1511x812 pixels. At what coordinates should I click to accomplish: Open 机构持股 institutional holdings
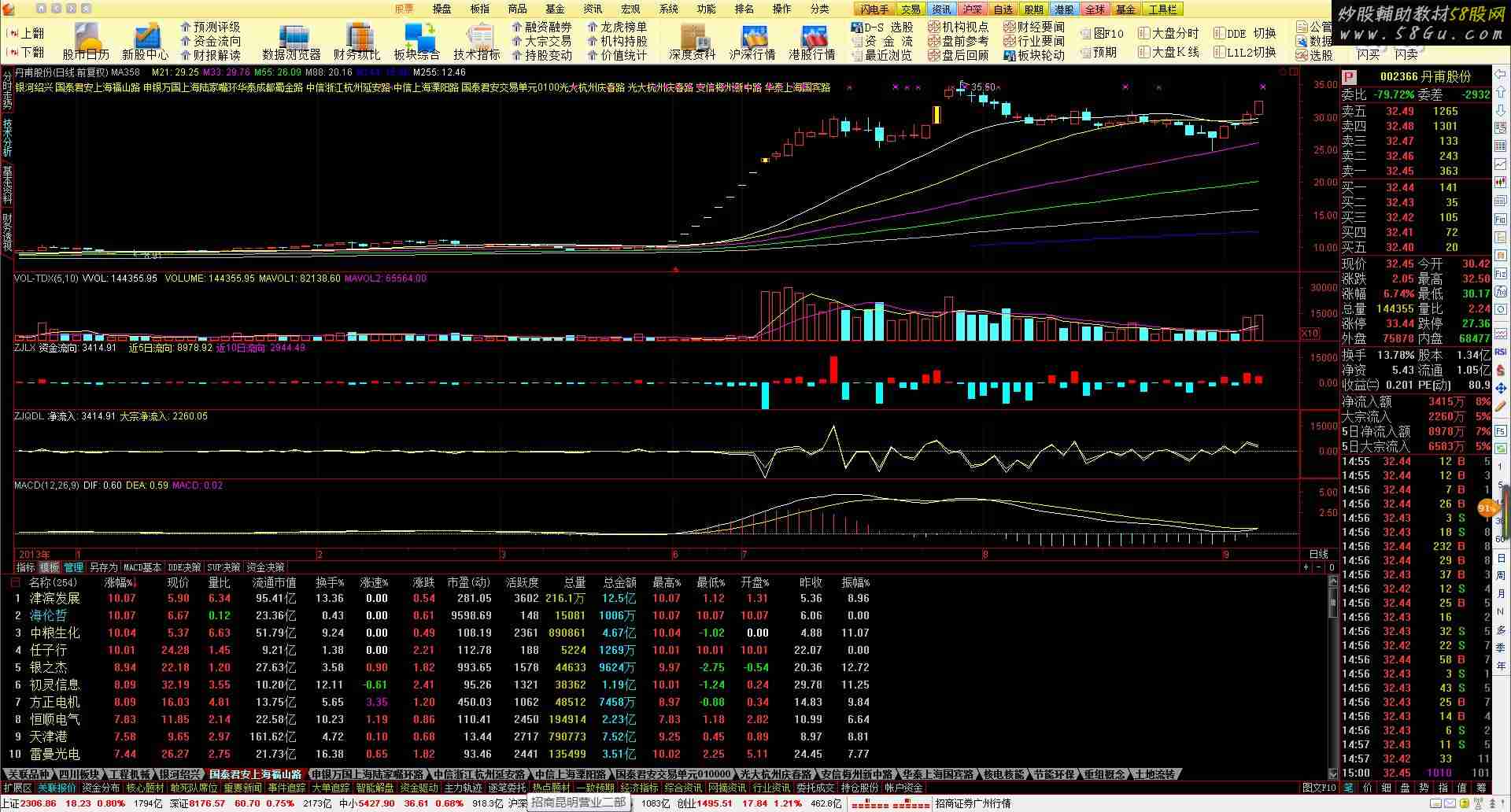click(617, 41)
